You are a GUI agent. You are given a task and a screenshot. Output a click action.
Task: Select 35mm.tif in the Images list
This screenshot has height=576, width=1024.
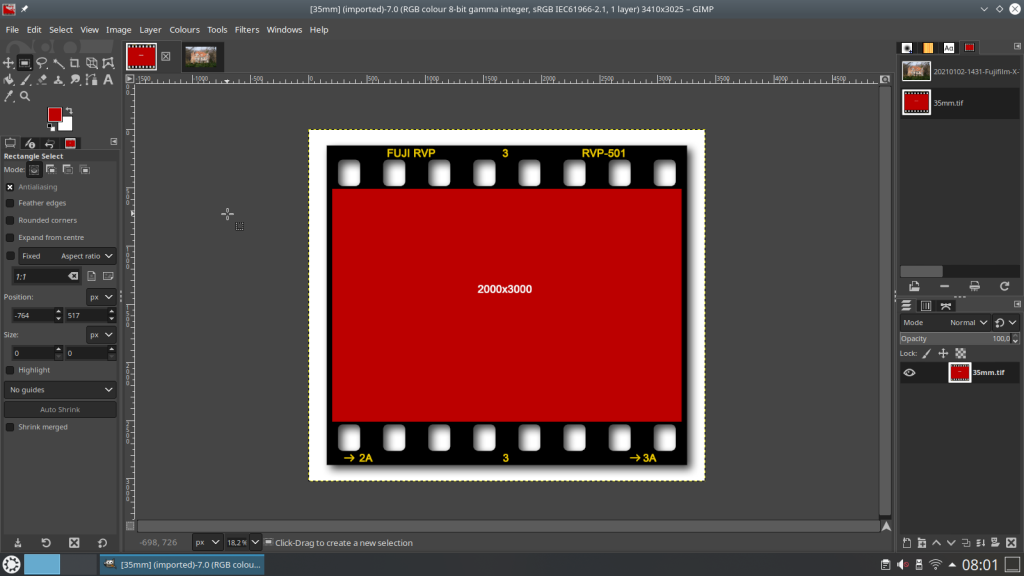coord(959,103)
